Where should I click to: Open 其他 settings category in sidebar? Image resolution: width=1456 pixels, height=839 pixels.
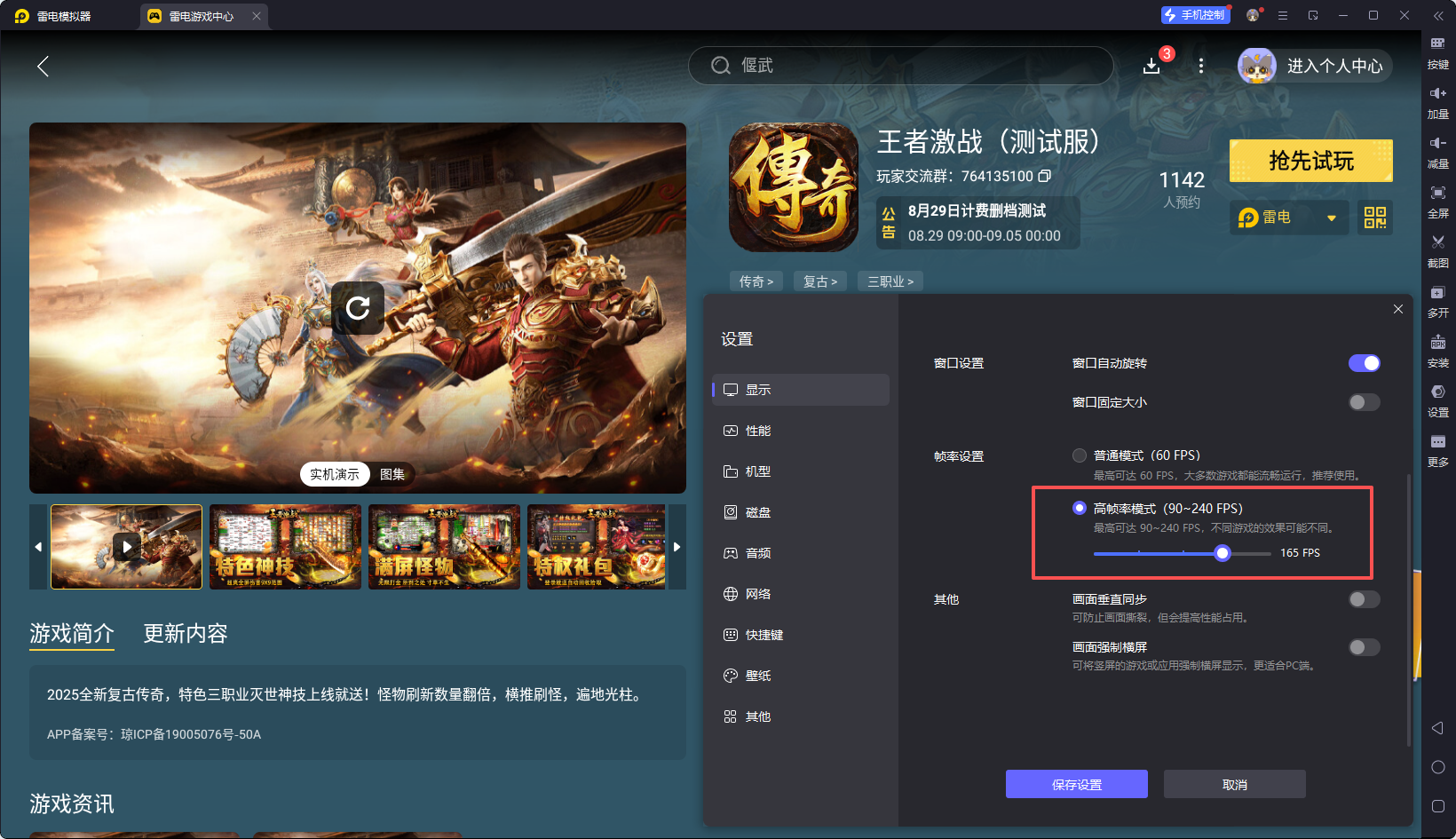(801, 716)
